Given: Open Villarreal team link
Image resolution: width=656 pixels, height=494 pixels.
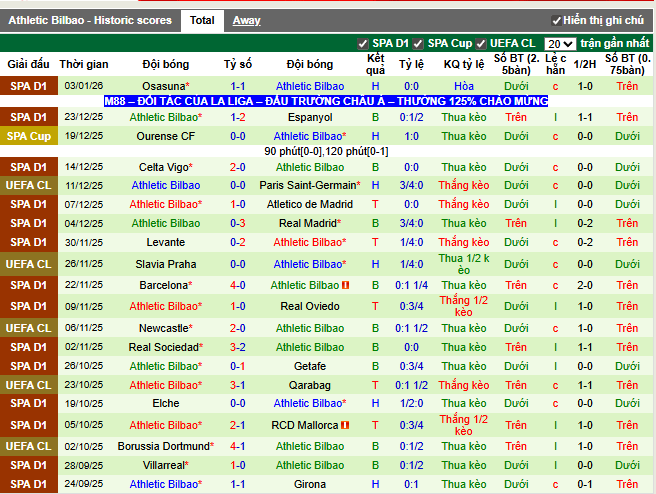Looking at the screenshot, I should [x=166, y=465].
